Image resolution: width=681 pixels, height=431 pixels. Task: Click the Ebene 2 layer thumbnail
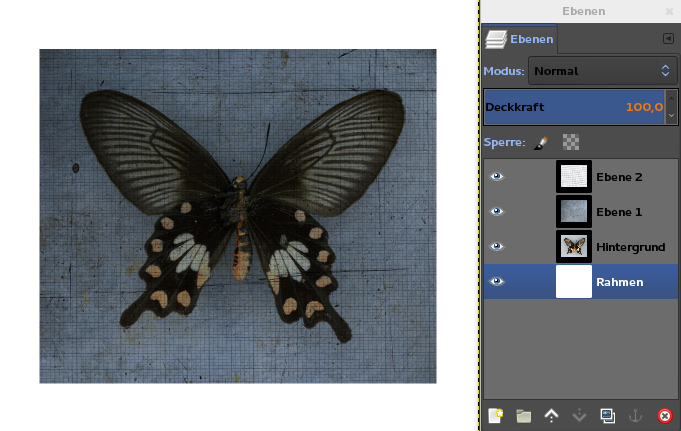(574, 176)
